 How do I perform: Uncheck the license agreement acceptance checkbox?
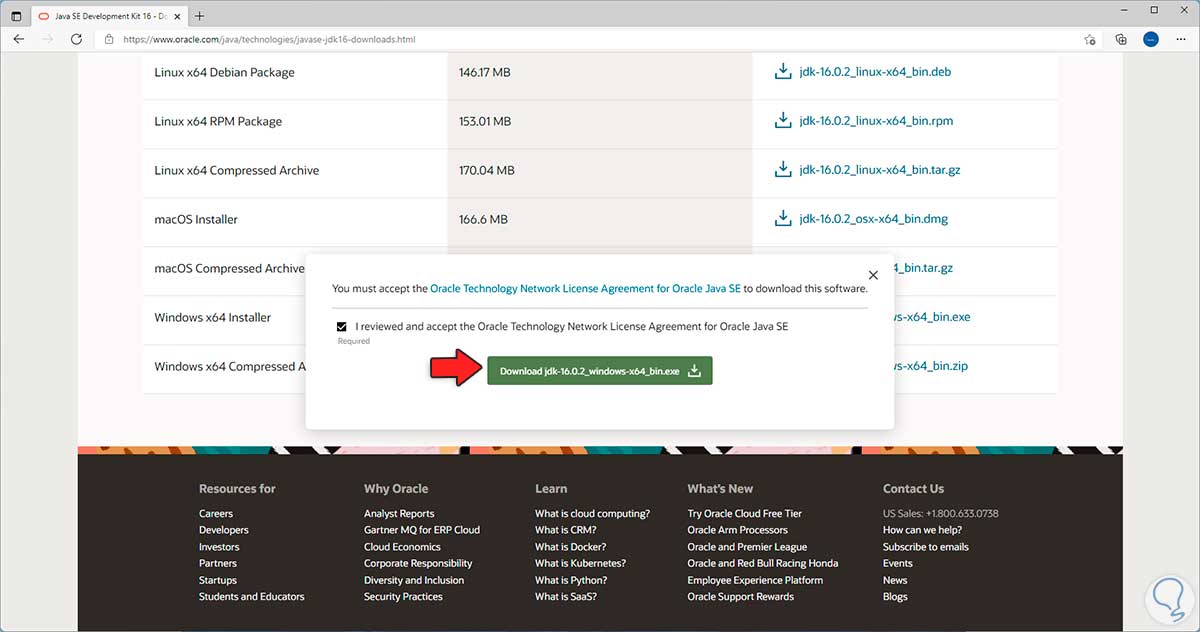click(342, 326)
